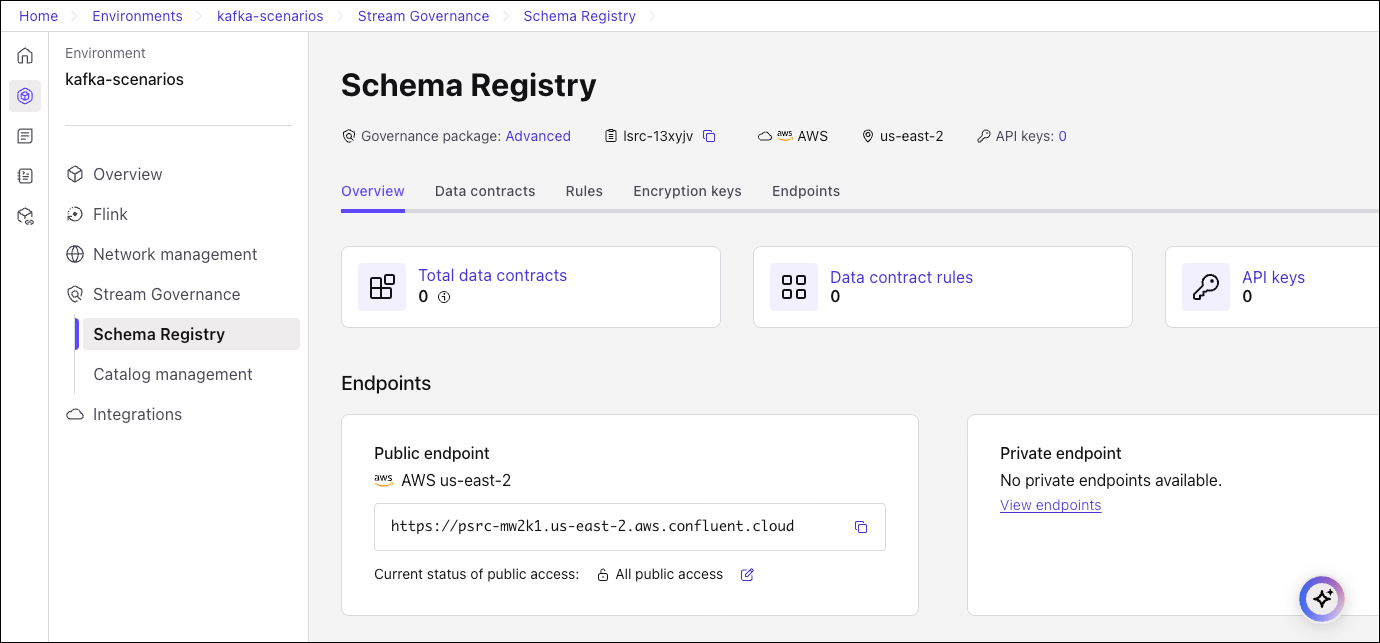This screenshot has height=643, width=1380.
Task: Navigate to Network management
Action: click(175, 254)
